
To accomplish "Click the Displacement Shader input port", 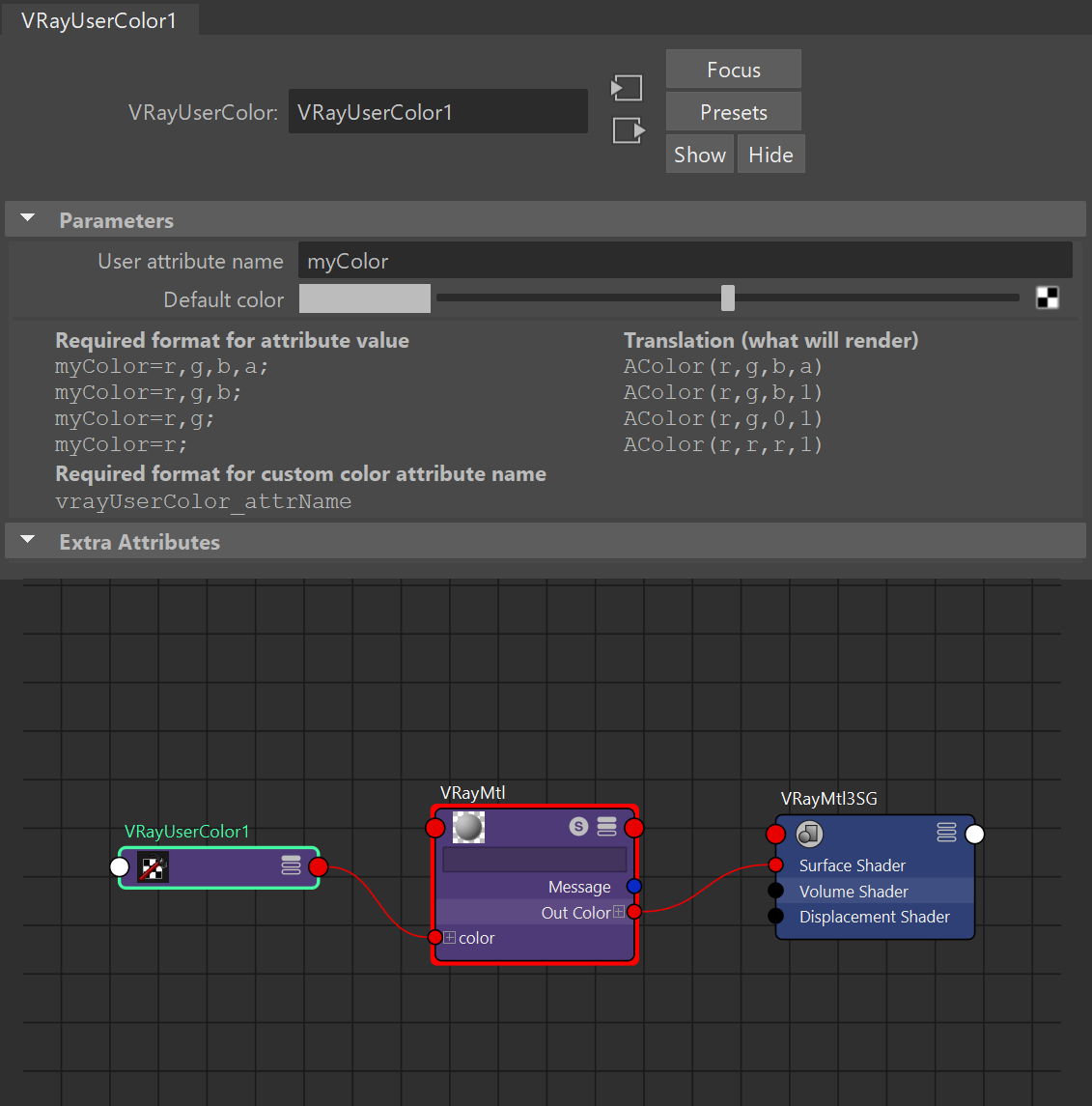I will pyautogui.click(x=776, y=917).
